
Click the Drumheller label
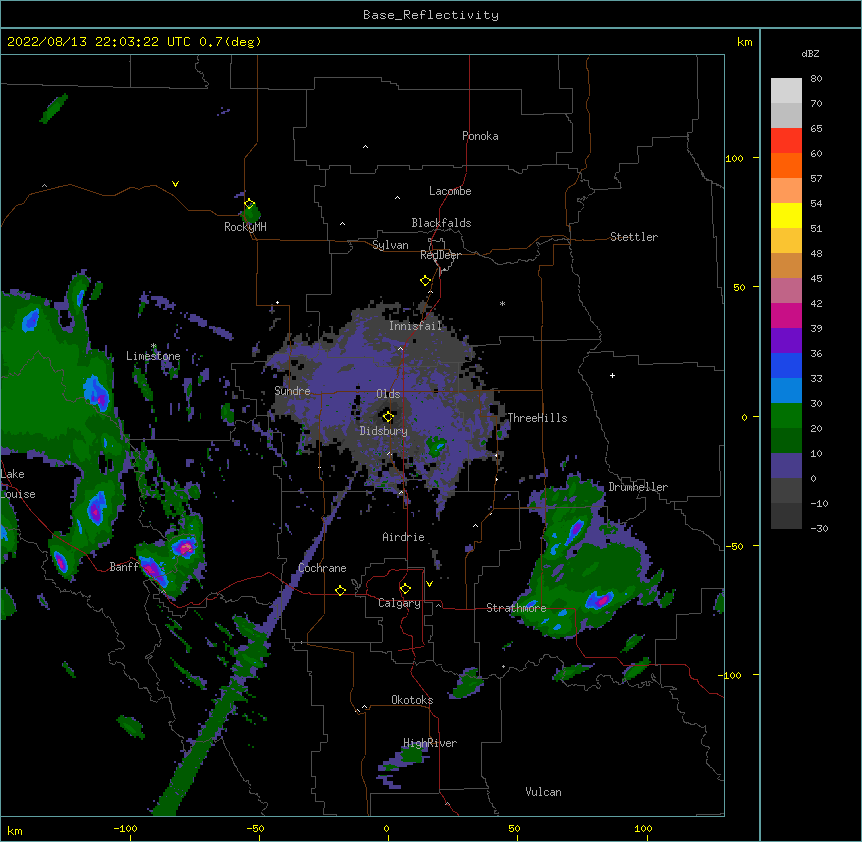638,487
